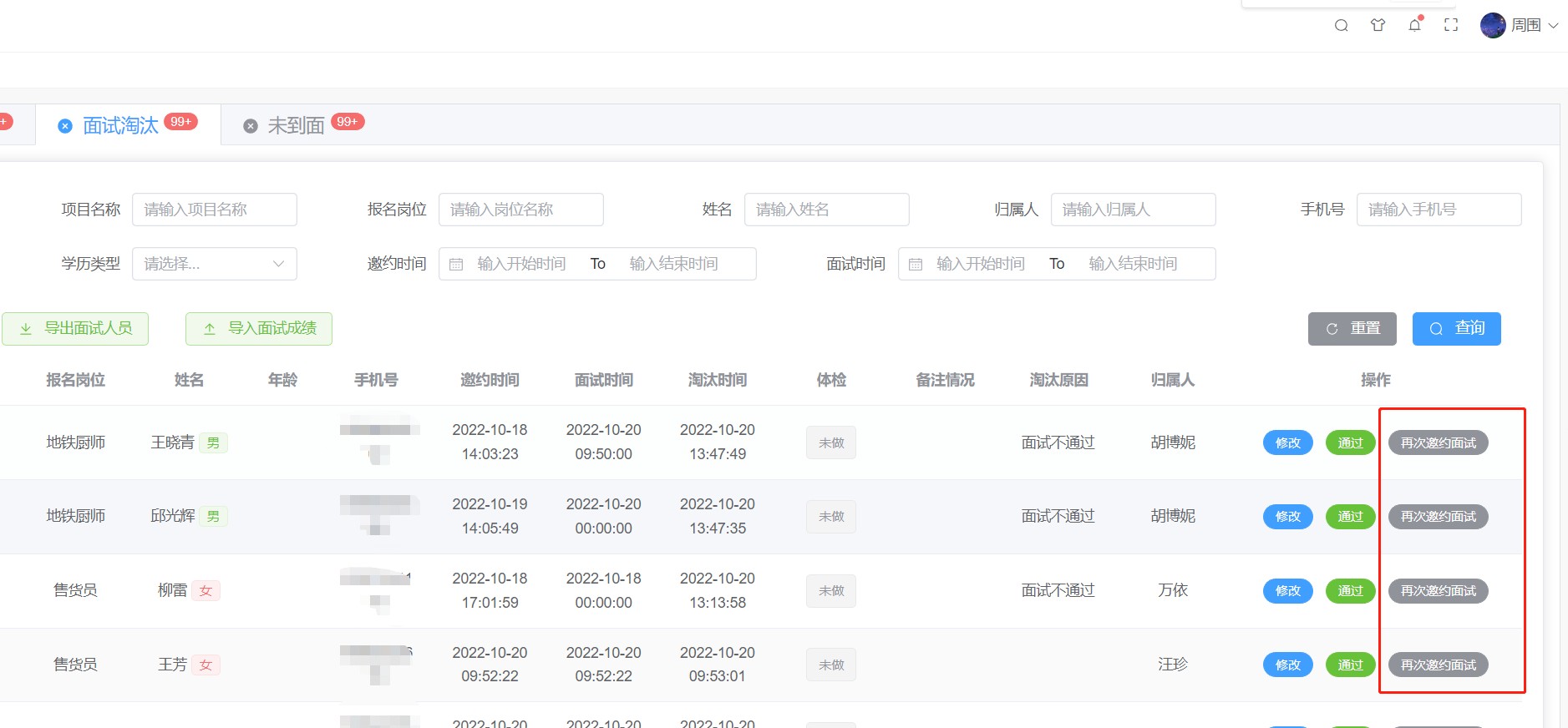Click 再次邀约面试 for 王晓青

click(x=1439, y=443)
